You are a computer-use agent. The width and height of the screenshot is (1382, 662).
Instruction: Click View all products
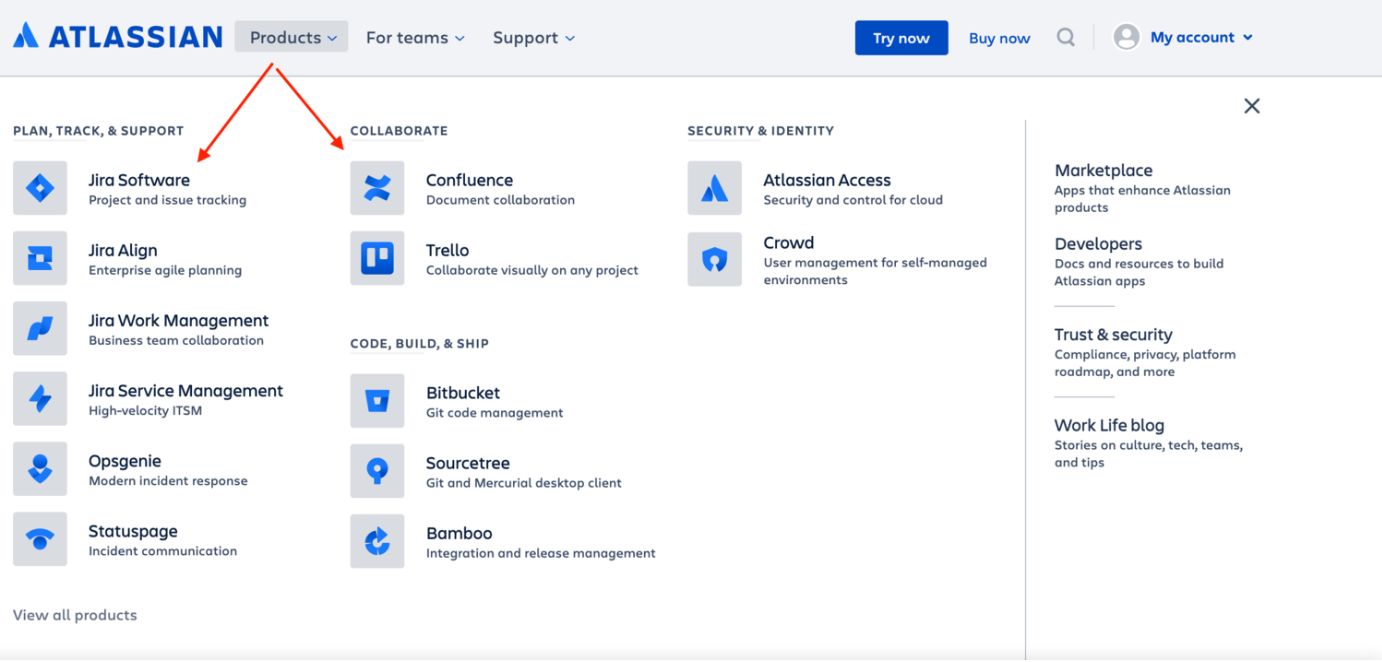tap(75, 615)
